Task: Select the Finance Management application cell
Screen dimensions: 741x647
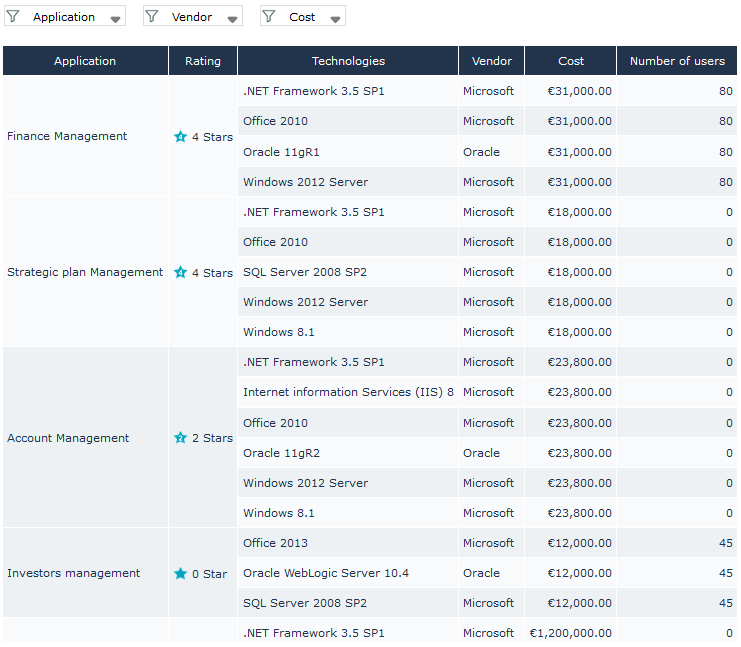Action: point(67,136)
